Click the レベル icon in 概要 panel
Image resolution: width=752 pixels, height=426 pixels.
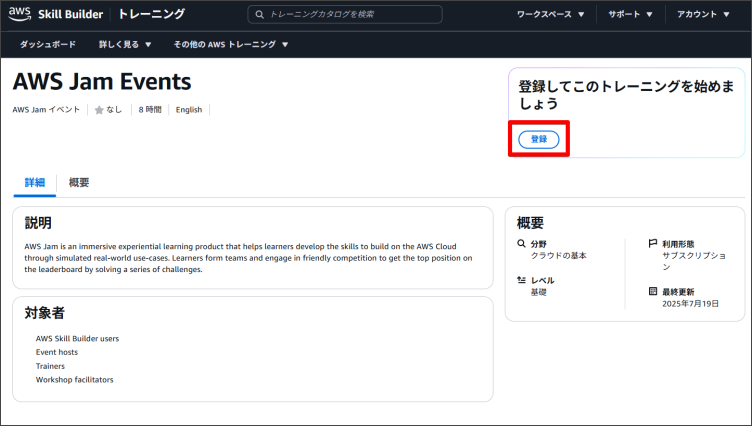click(521, 280)
